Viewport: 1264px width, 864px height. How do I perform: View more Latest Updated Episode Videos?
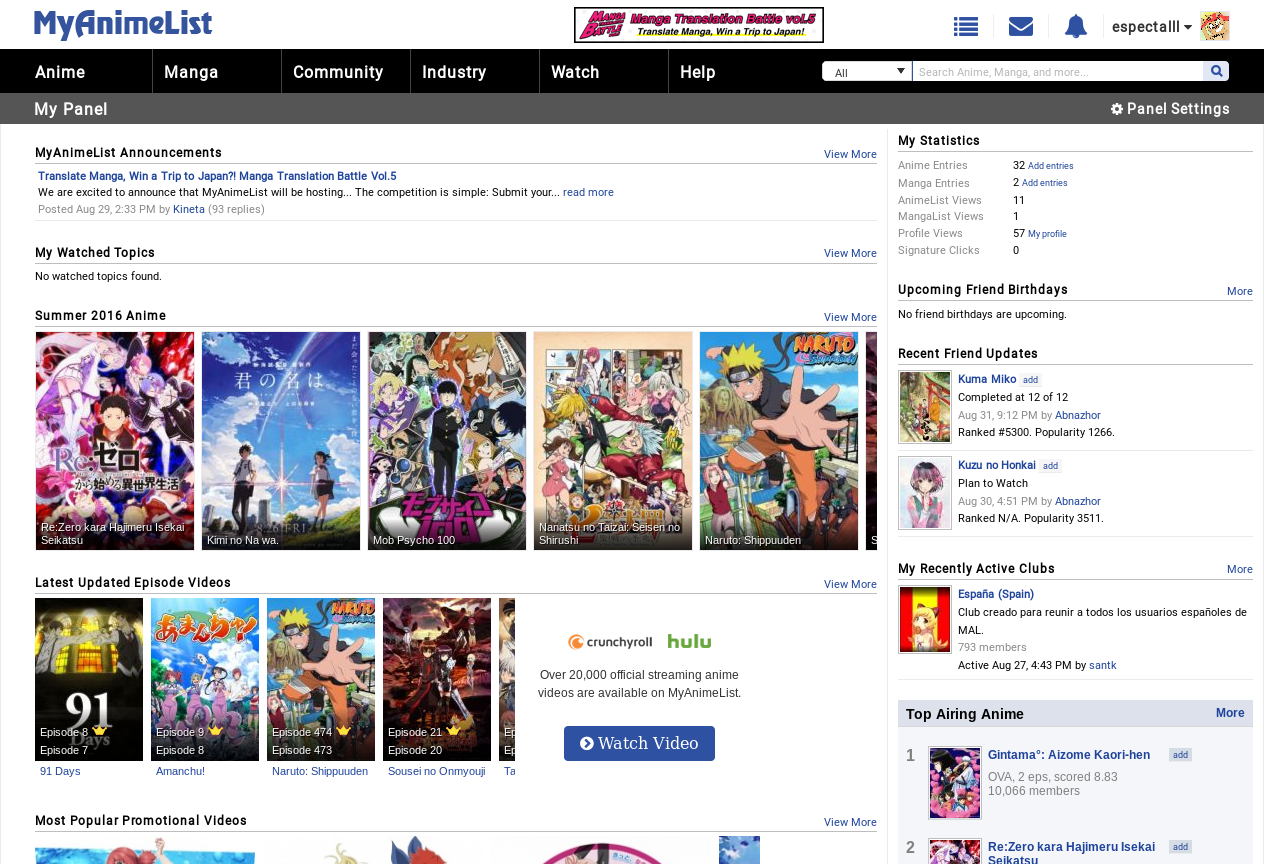(x=850, y=584)
